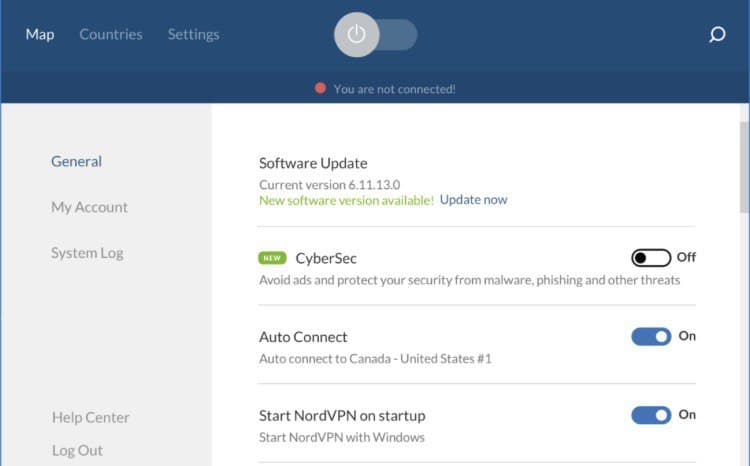Open the Settings tab
This screenshot has height=466, width=750.
click(193, 34)
